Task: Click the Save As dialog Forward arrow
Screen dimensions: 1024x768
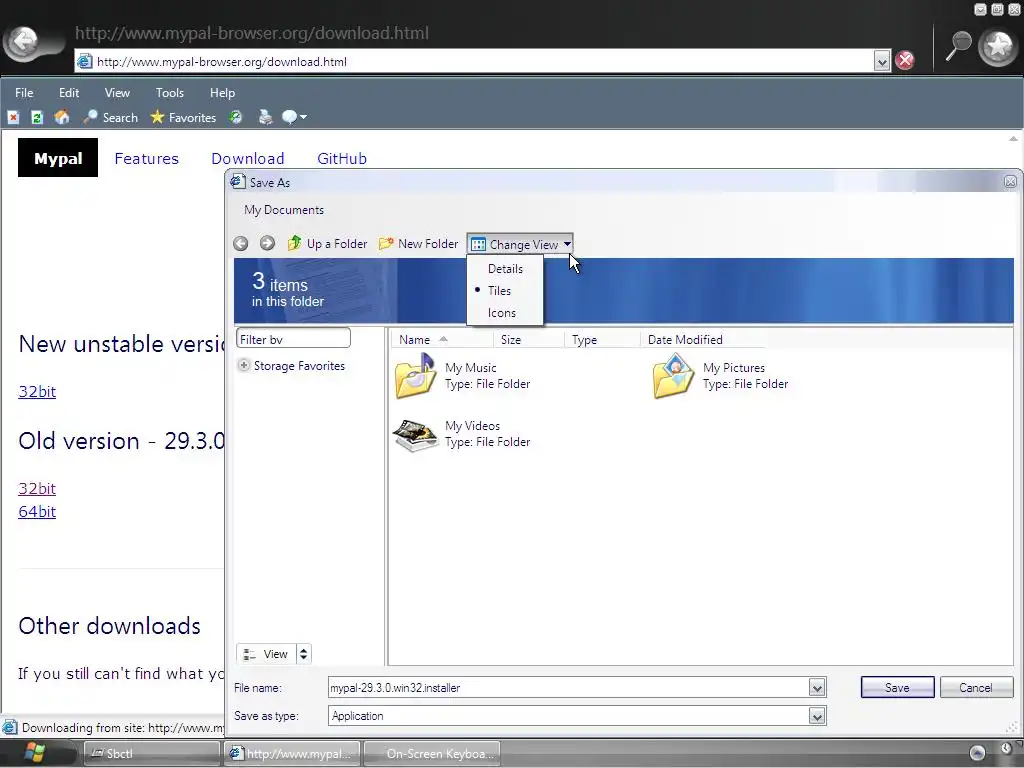Action: 266,244
